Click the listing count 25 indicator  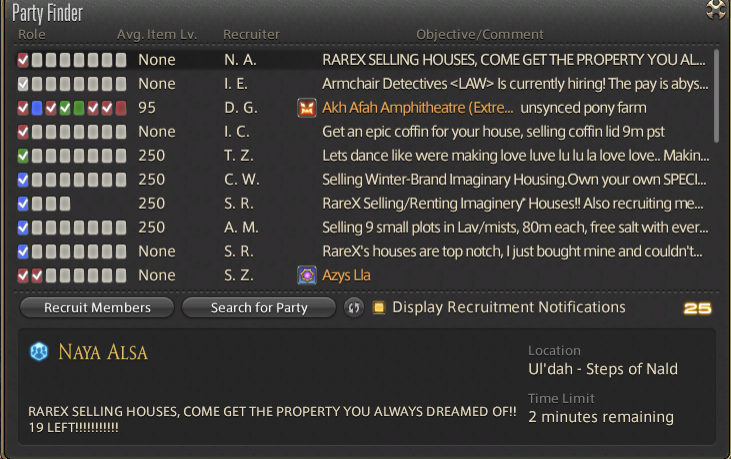[697, 308]
